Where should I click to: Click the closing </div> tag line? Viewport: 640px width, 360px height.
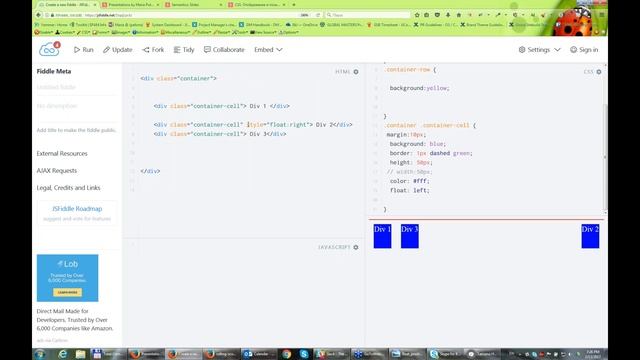coord(150,171)
